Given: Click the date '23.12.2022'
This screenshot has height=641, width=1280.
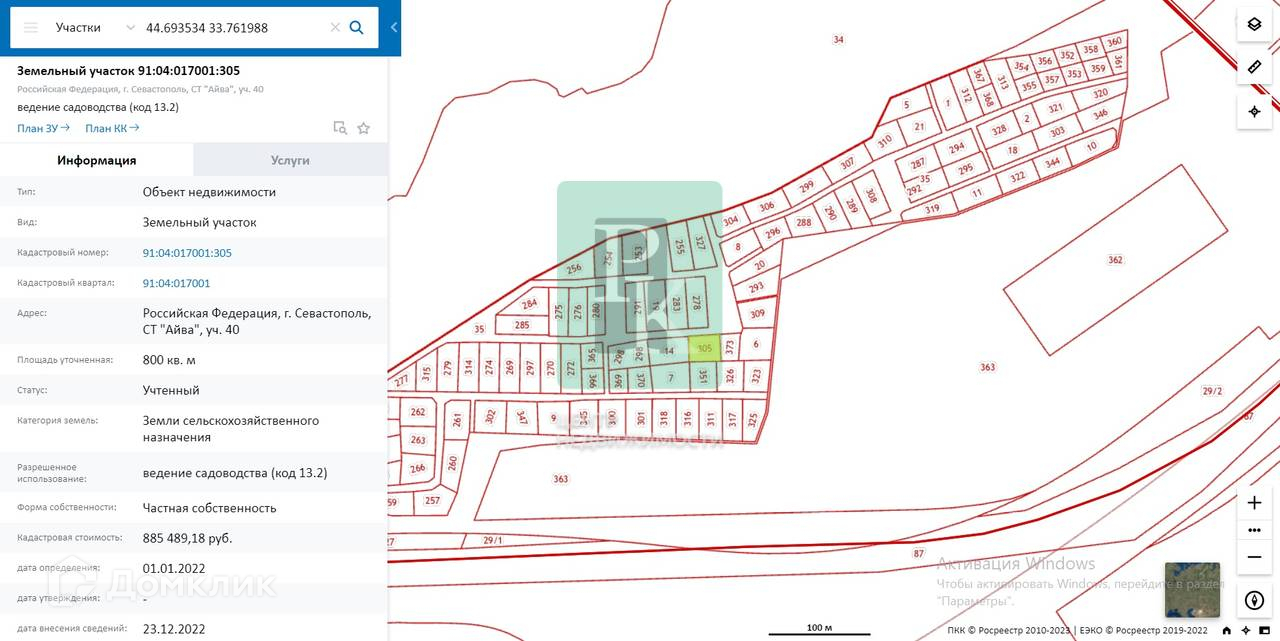Looking at the screenshot, I should 174,629.
